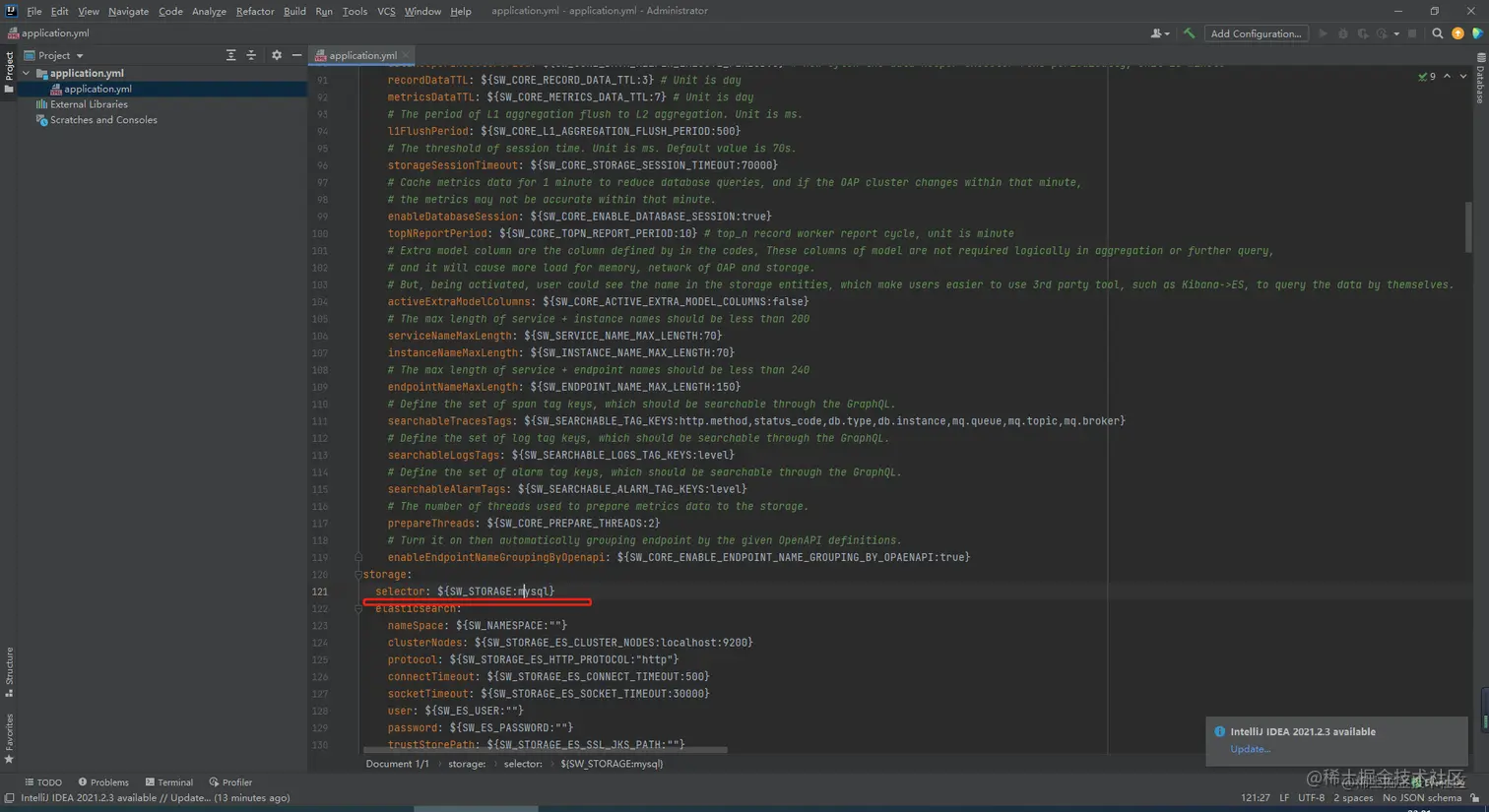Click the editor vertical scrollbar thumb
Screen dimensions: 1489x812
[1466, 226]
